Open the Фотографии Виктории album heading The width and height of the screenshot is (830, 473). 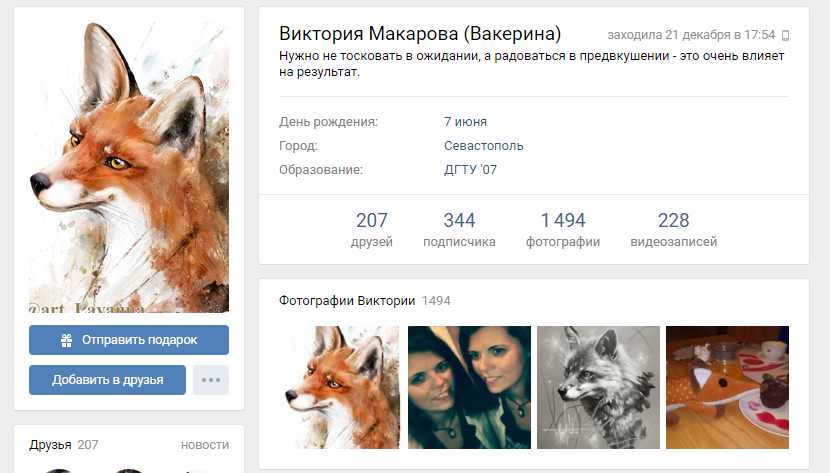tap(347, 300)
